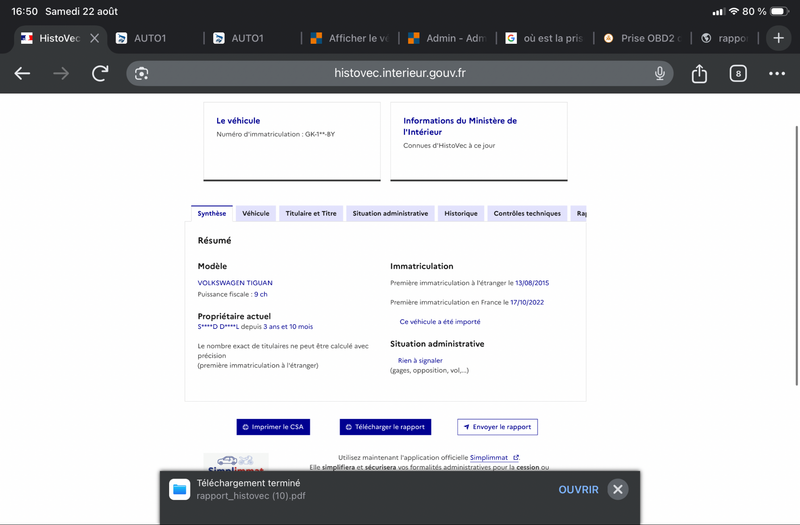Image resolution: width=800 pixels, height=525 pixels.
Task: Dismiss the download finished banner
Action: 617,489
